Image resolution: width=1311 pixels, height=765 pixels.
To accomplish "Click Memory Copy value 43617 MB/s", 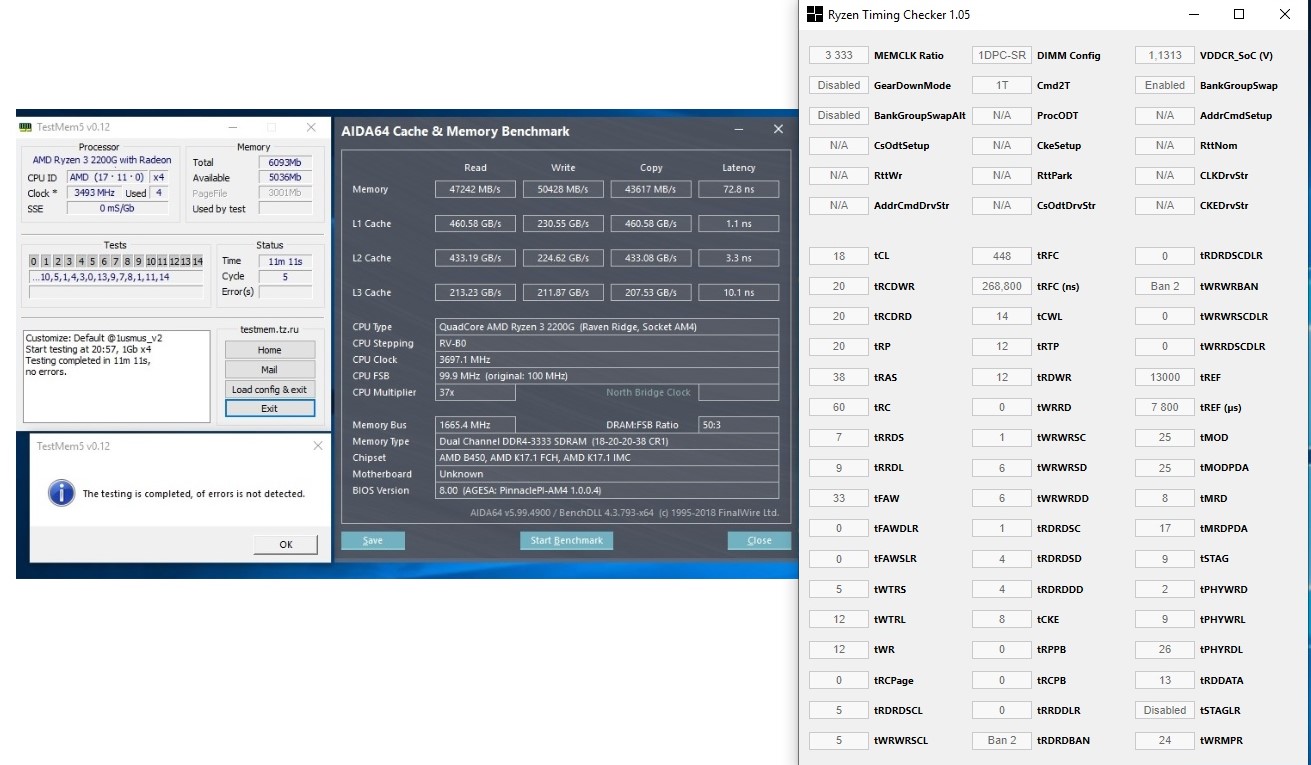I will pos(651,189).
